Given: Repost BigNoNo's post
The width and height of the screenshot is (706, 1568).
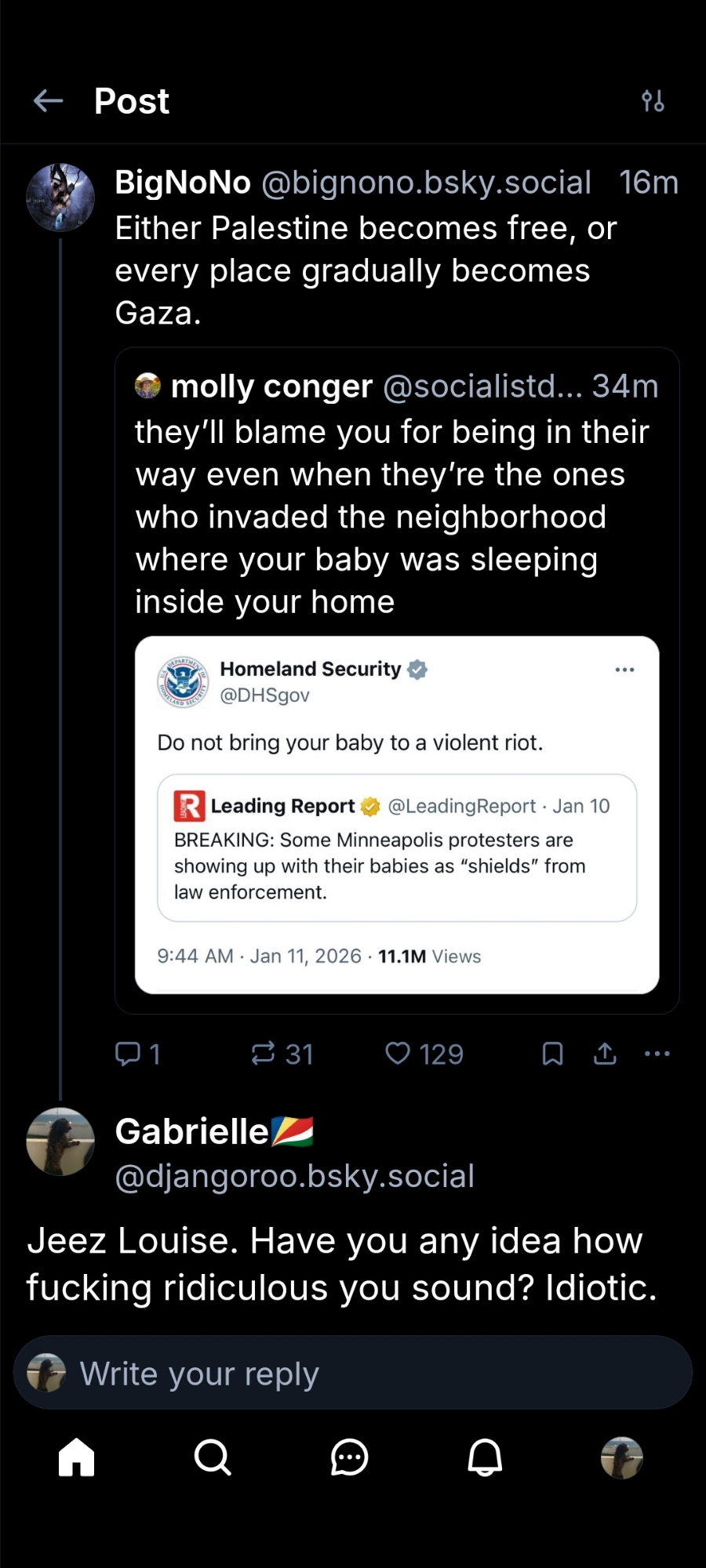Looking at the screenshot, I should click(x=264, y=1054).
